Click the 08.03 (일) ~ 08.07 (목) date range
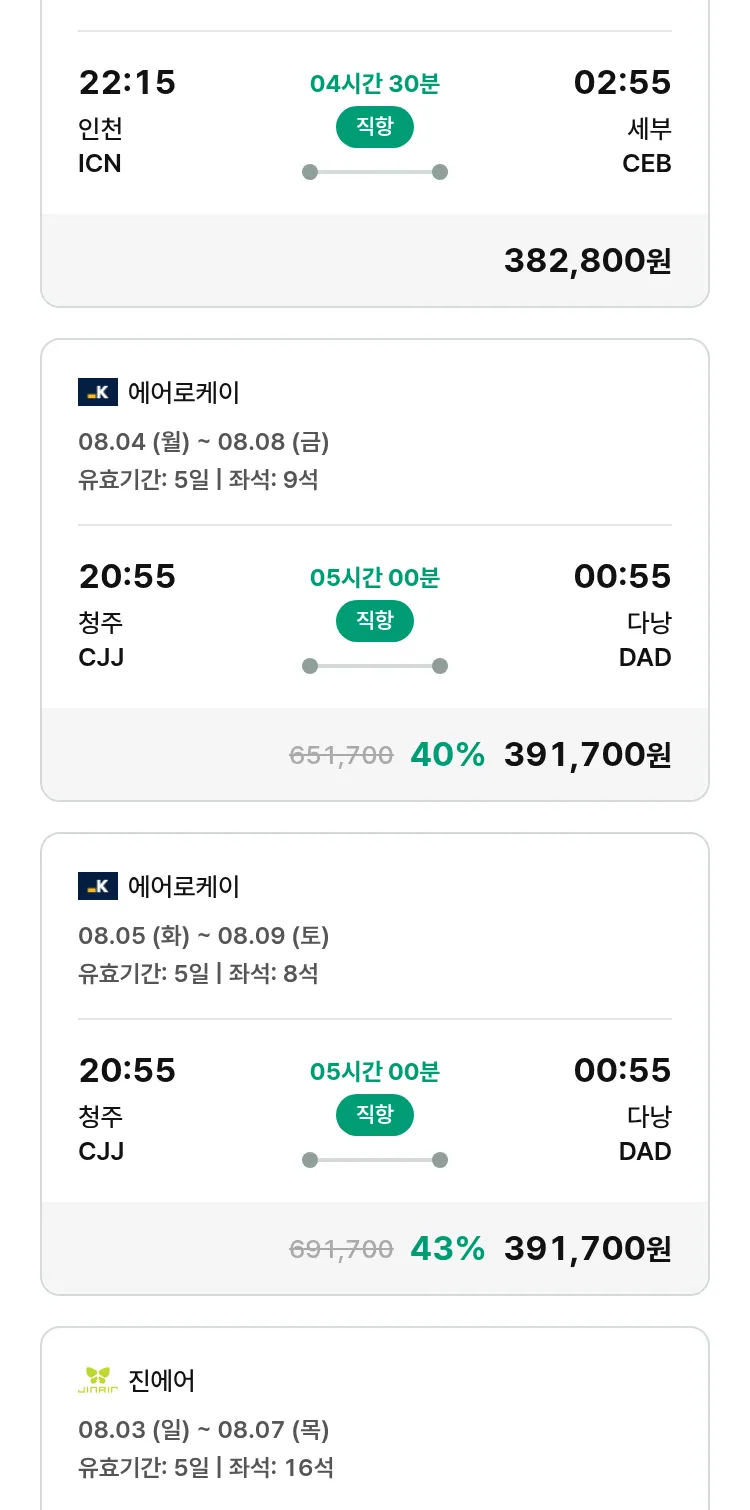 pos(204,1430)
